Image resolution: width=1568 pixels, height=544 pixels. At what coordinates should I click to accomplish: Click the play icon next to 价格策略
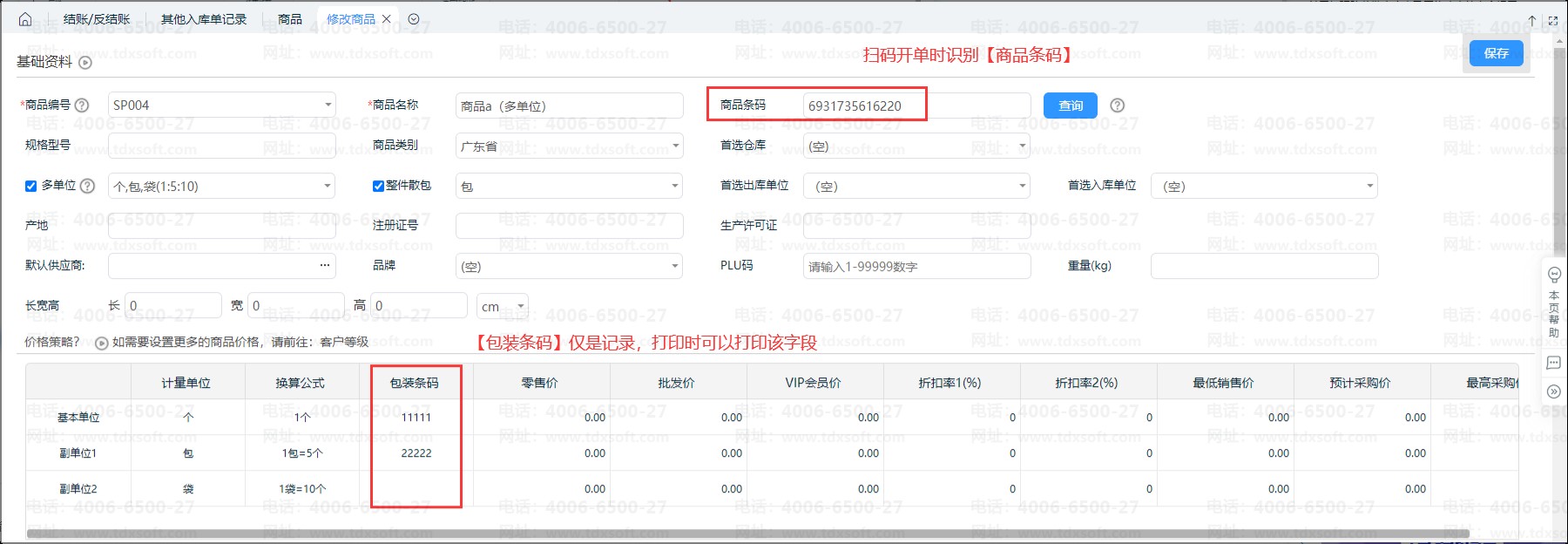(101, 343)
